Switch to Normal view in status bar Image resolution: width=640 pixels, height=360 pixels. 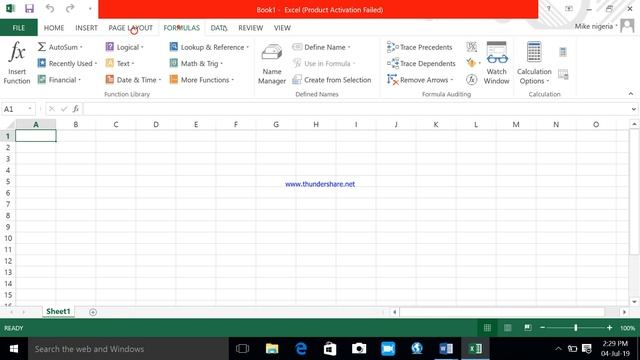(x=487, y=328)
